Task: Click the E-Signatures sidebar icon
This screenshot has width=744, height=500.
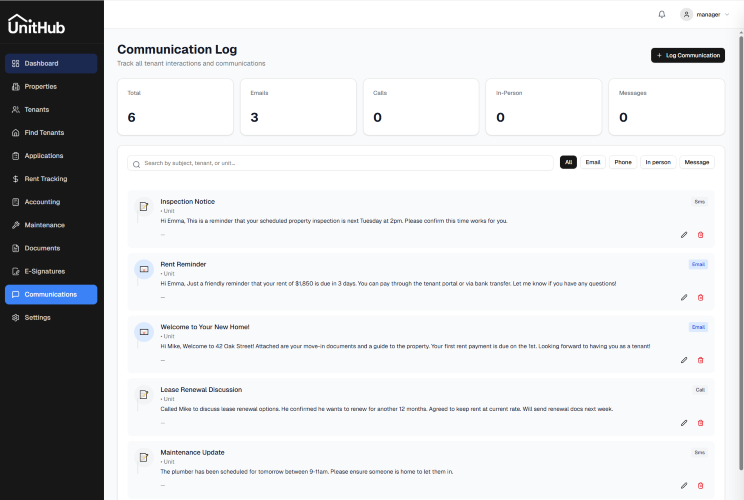Action: point(16,271)
